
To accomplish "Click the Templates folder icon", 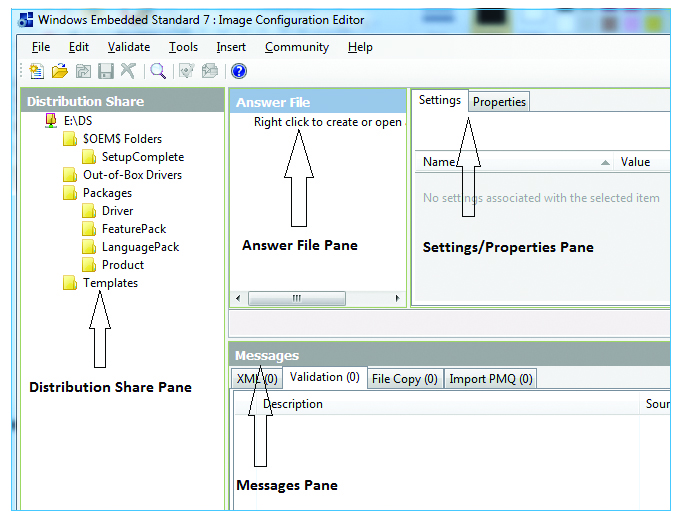I will pos(70,283).
